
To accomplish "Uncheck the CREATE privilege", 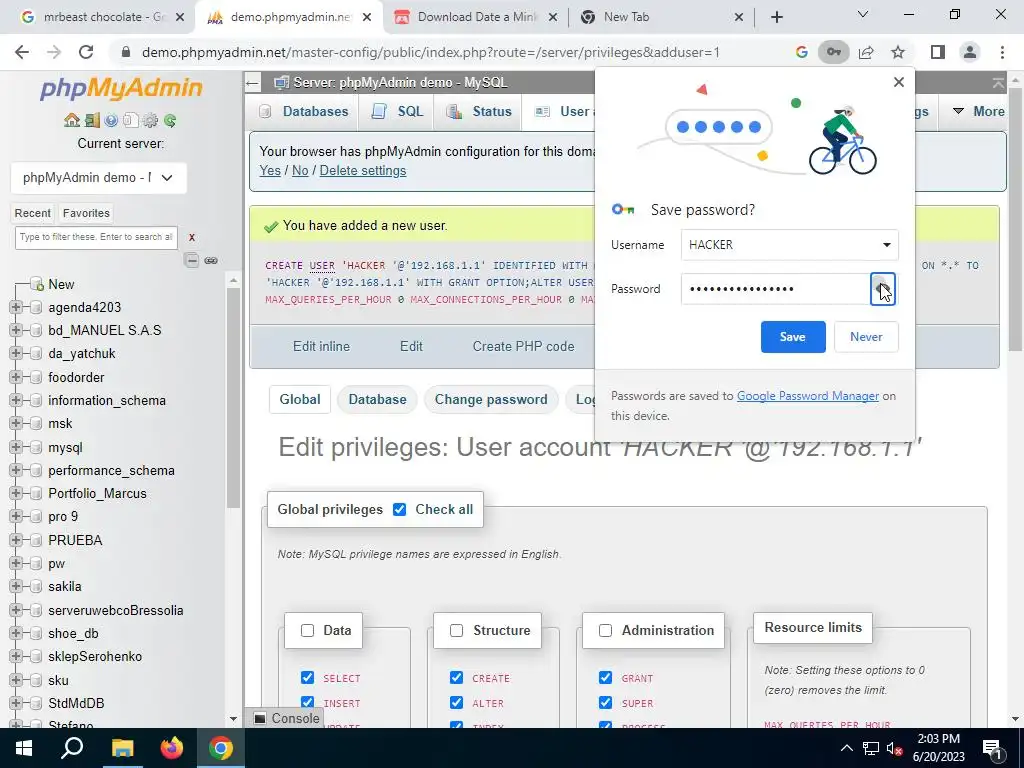I will pos(456,677).
